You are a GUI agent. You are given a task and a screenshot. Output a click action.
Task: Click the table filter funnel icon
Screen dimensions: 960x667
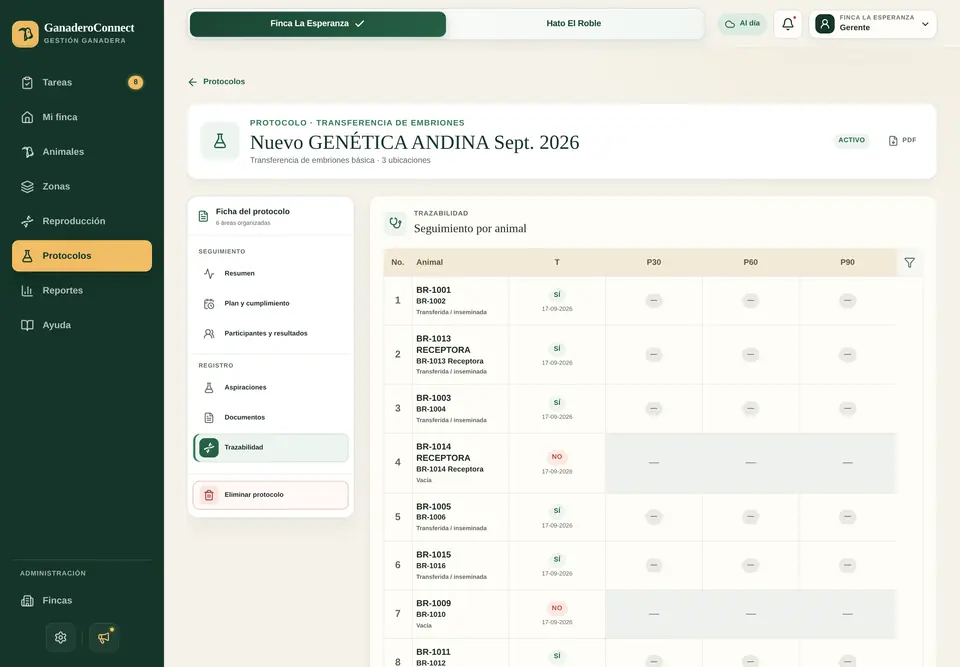pos(910,262)
